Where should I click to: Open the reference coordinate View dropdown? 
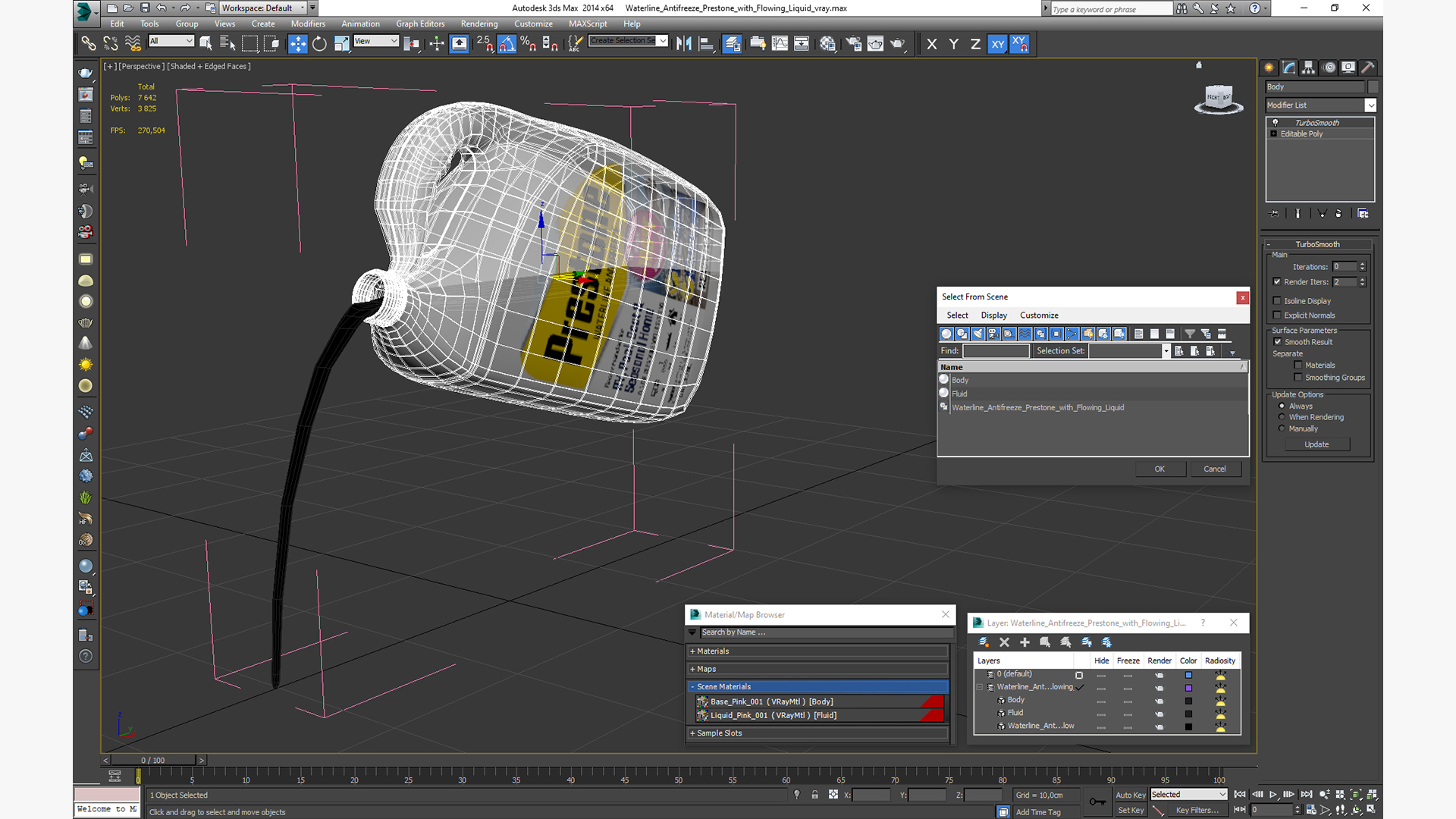376,41
